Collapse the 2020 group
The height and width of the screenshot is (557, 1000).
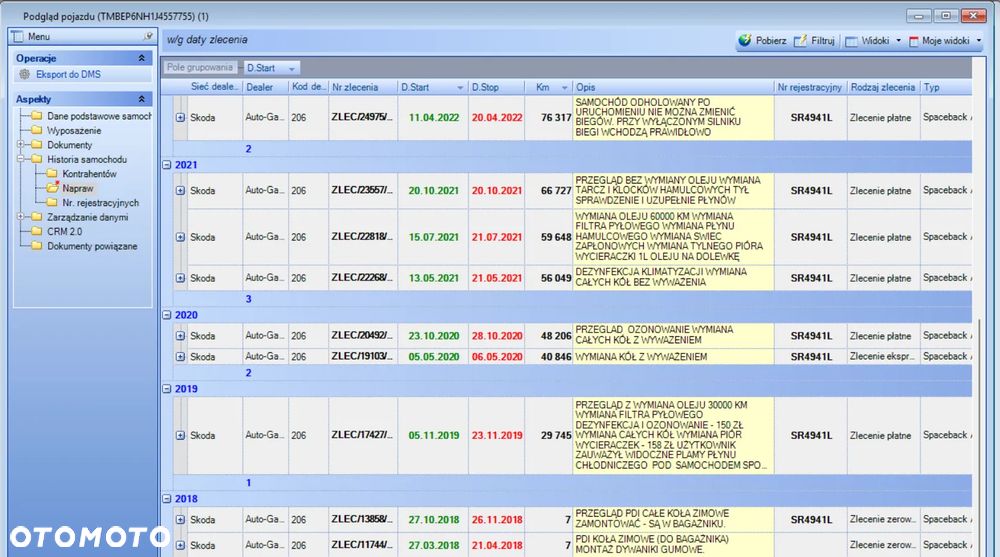pos(166,315)
